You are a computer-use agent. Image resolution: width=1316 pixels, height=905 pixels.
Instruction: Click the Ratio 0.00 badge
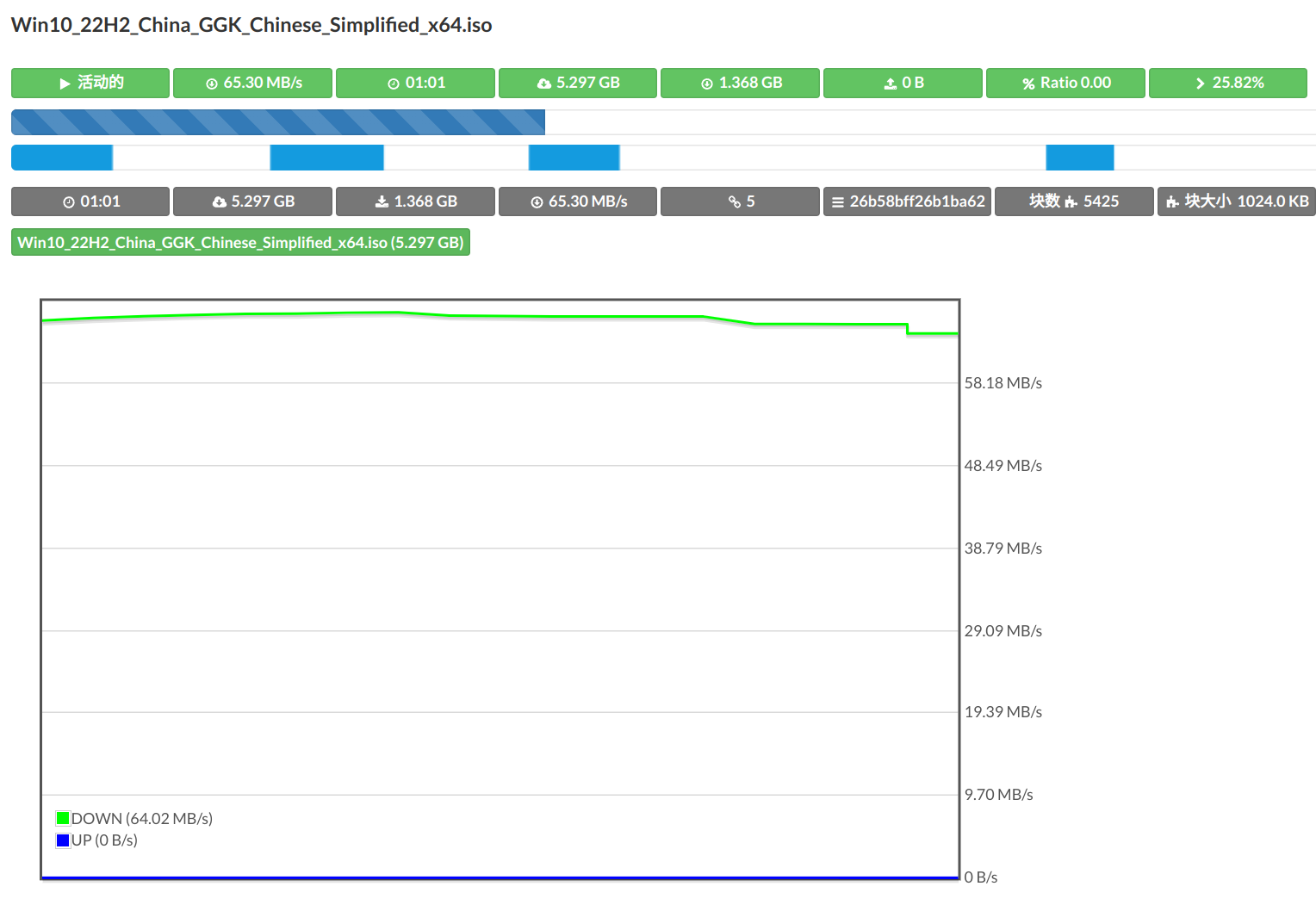coord(1065,83)
